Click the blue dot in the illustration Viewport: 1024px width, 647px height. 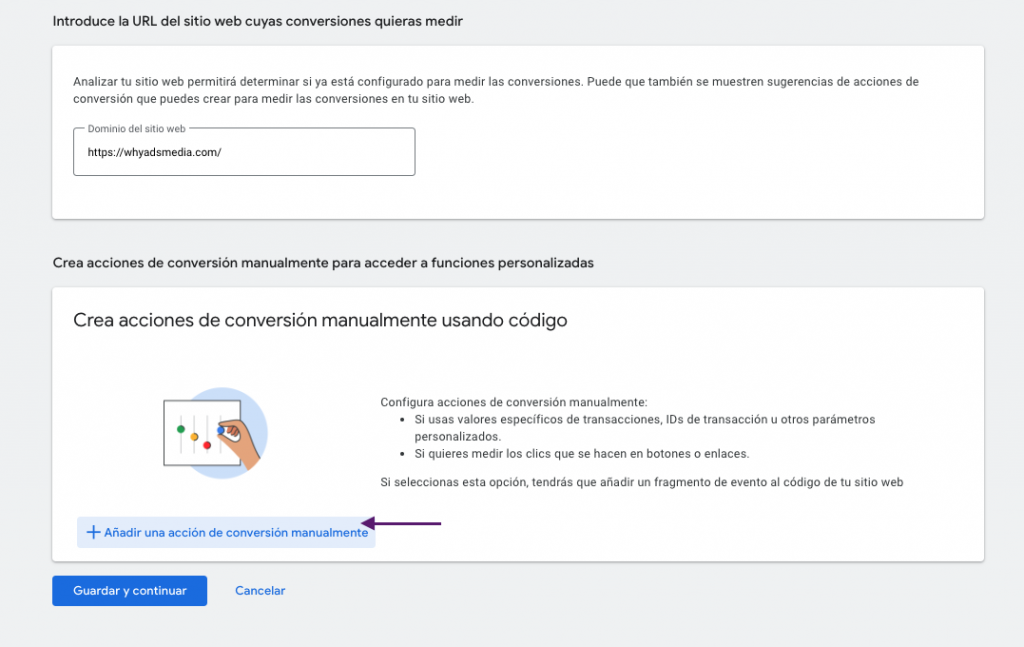coord(220,430)
